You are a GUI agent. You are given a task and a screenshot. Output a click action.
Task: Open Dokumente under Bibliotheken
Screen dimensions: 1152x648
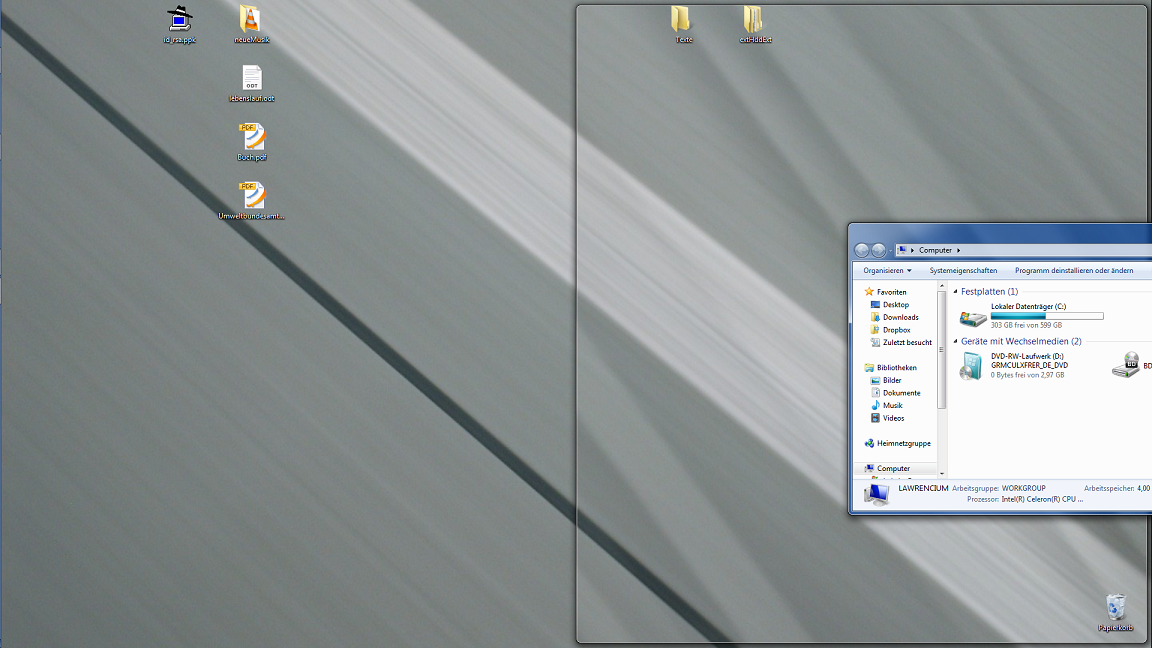(x=900, y=393)
